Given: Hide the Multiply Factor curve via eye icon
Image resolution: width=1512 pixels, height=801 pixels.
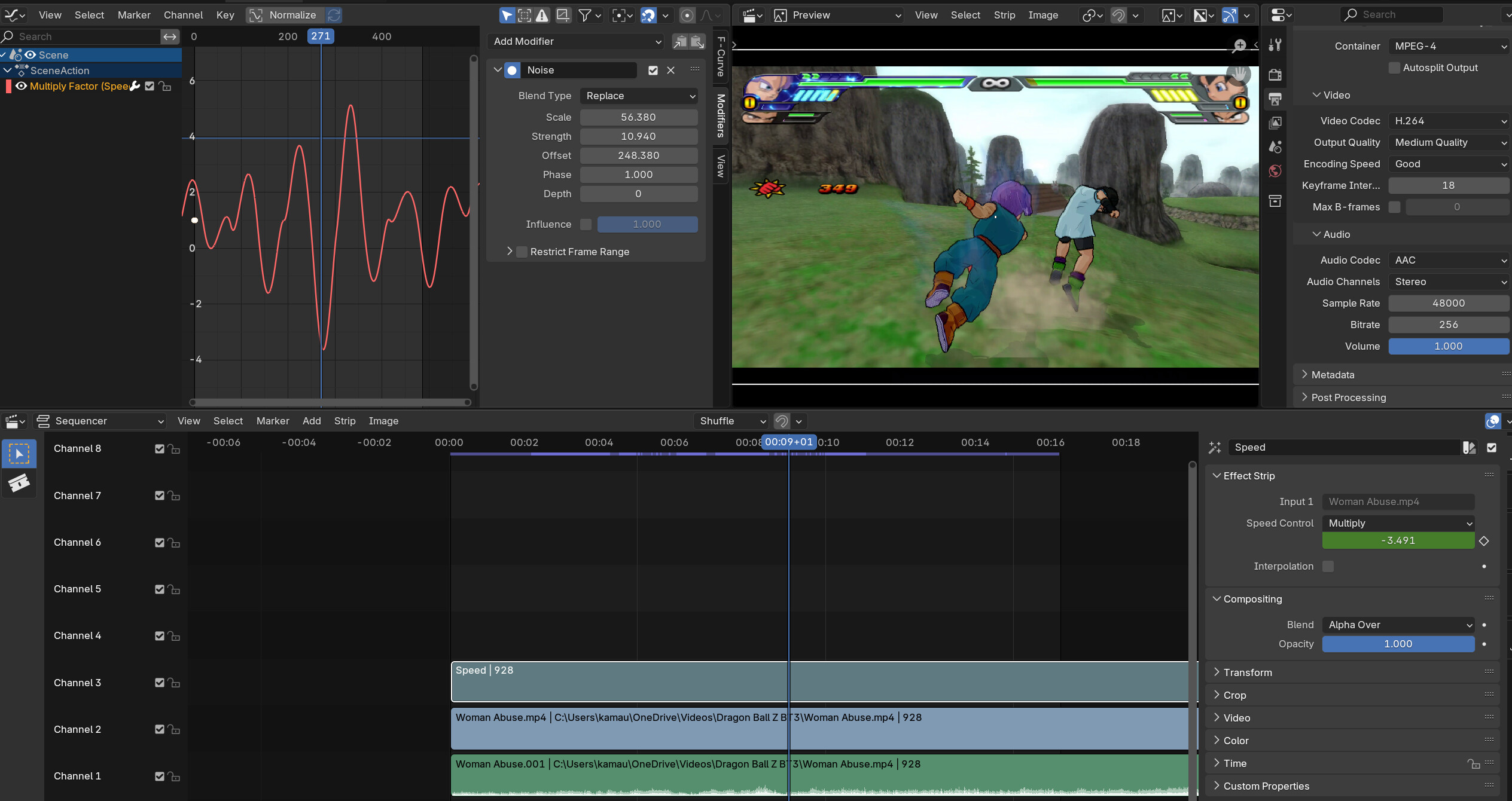Looking at the screenshot, I should pos(22,86).
